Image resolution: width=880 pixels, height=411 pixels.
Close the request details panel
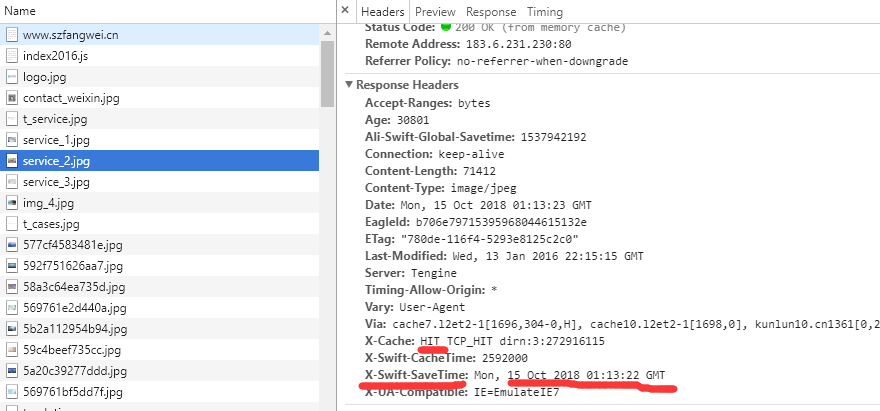345,11
